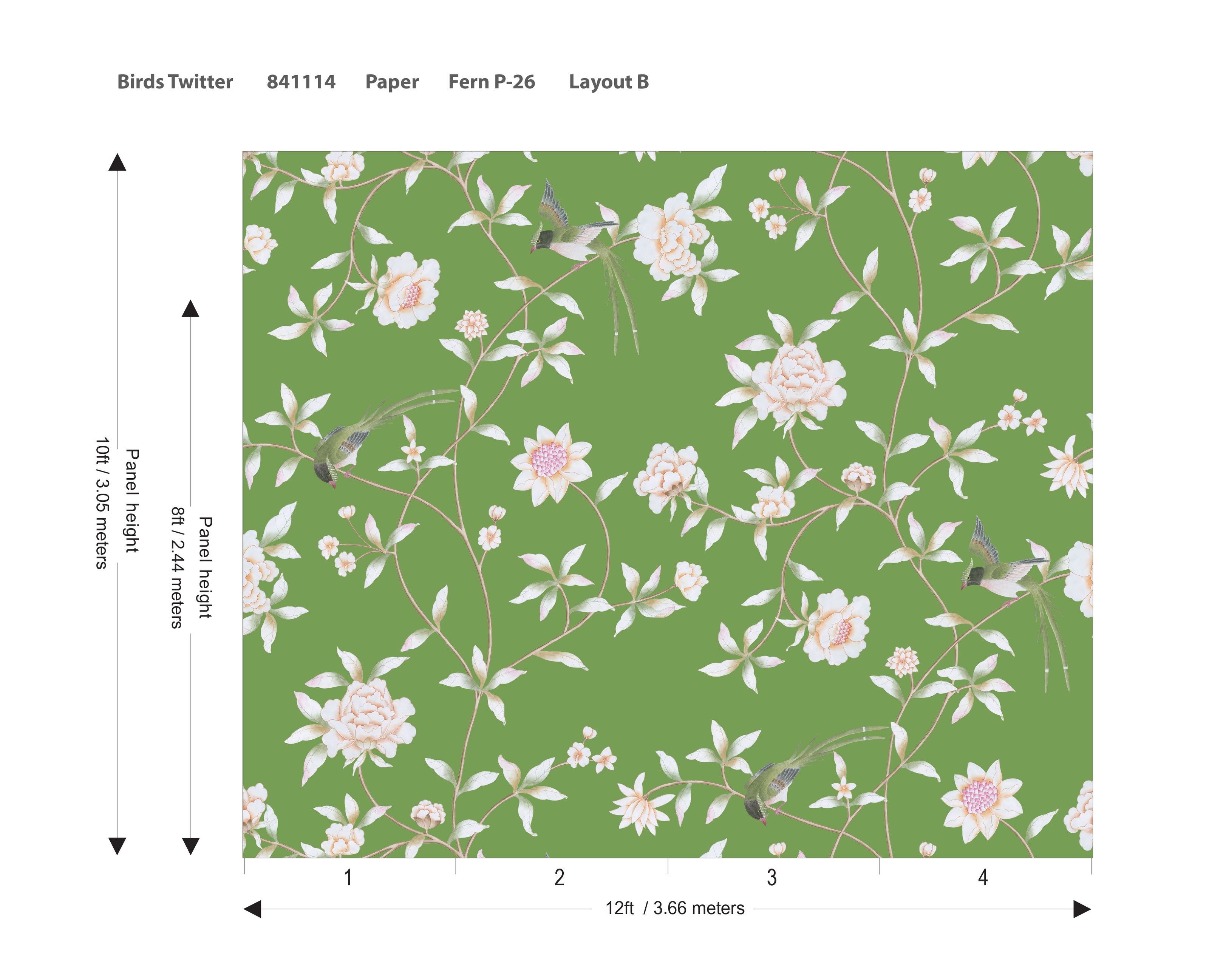Click the '8ft / 2.44 meters' height text
The image size is (1209, 980).
tap(177, 567)
